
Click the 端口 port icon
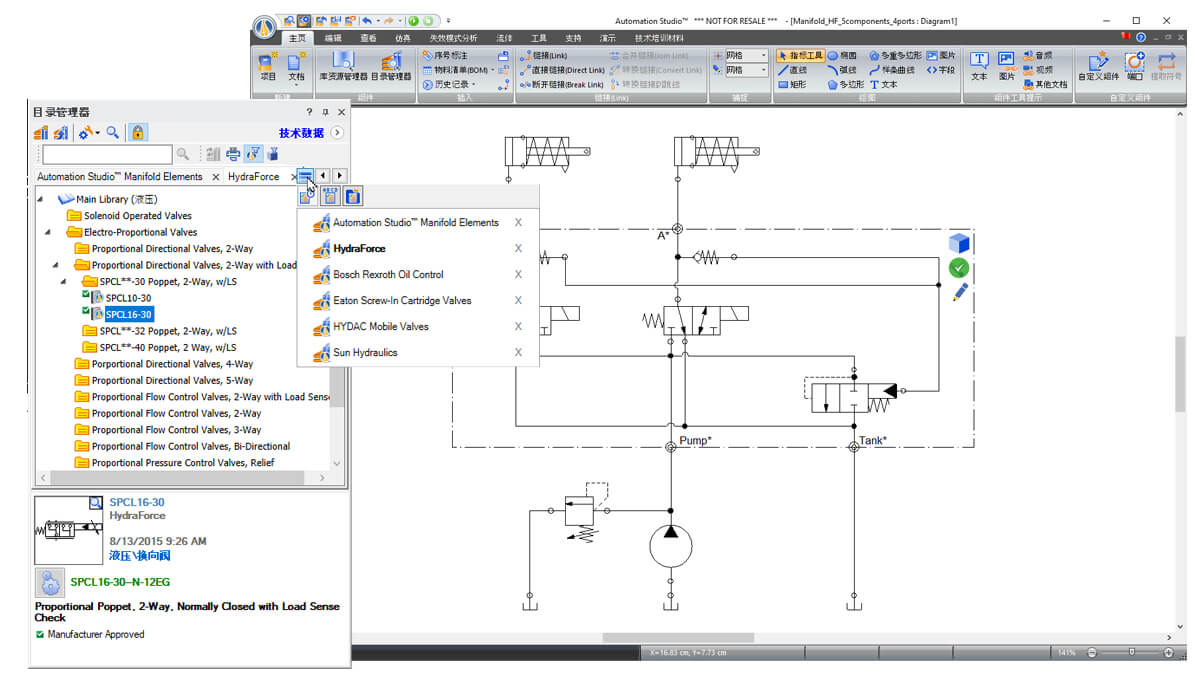(x=1134, y=67)
